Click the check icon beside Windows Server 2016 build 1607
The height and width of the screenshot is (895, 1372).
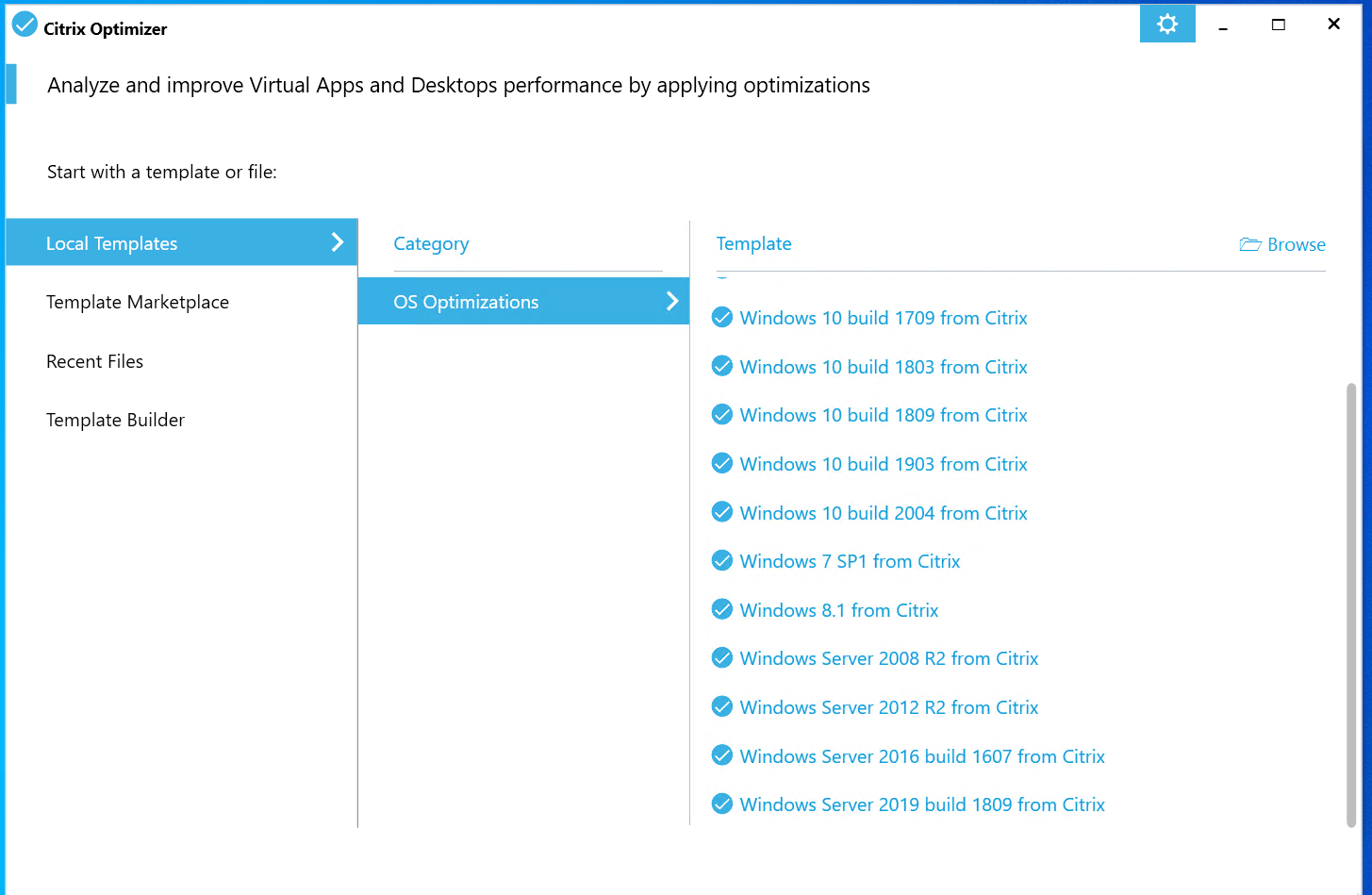(722, 755)
